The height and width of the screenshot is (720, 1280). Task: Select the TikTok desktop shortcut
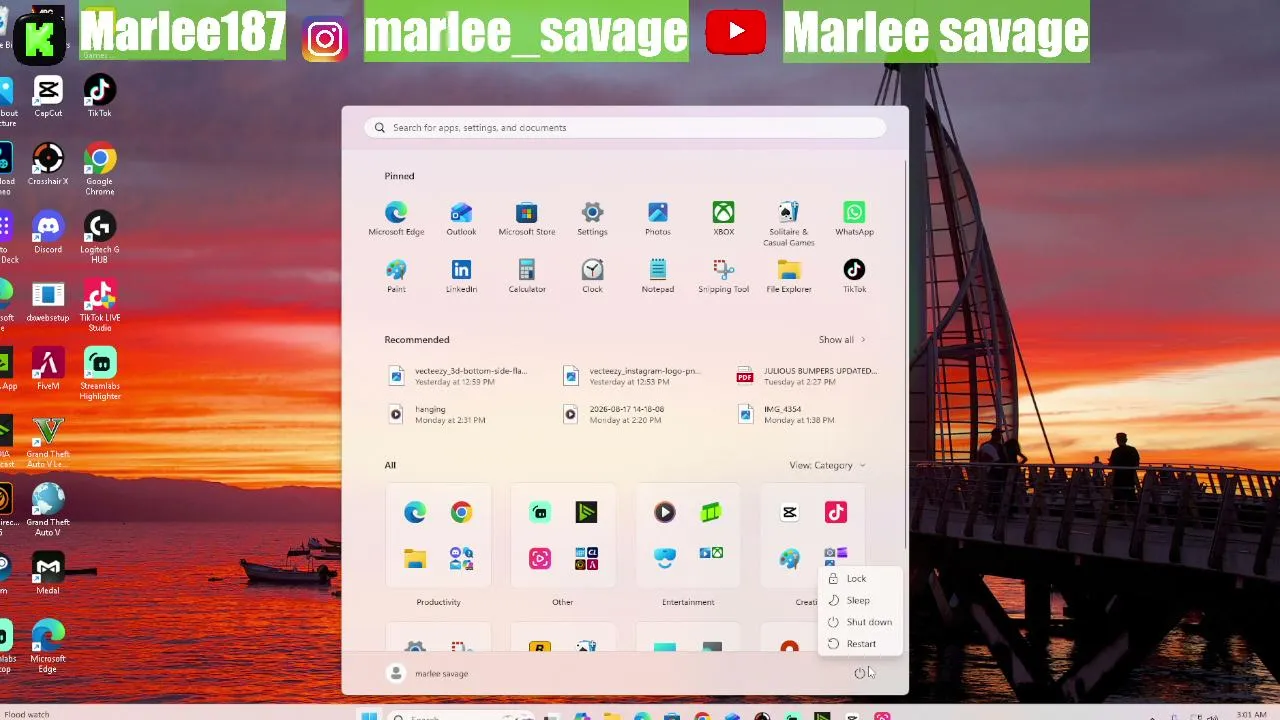coord(99,98)
